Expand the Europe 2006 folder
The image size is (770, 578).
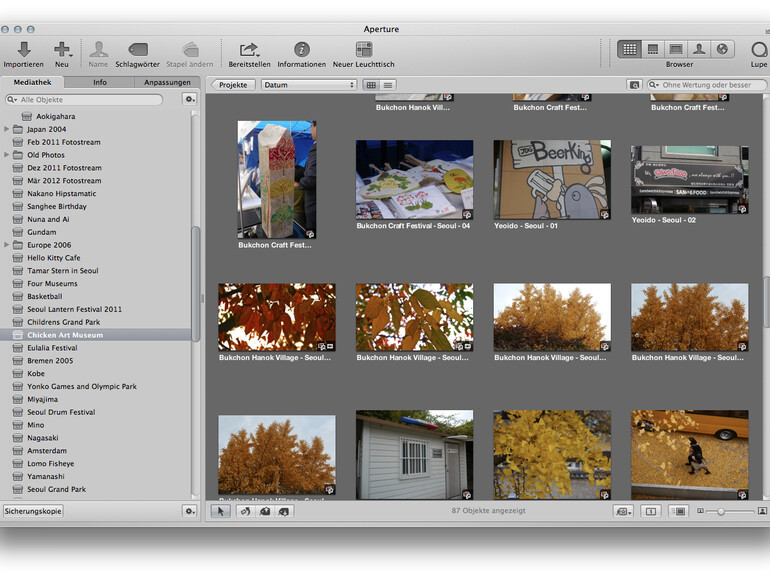[x=7, y=245]
